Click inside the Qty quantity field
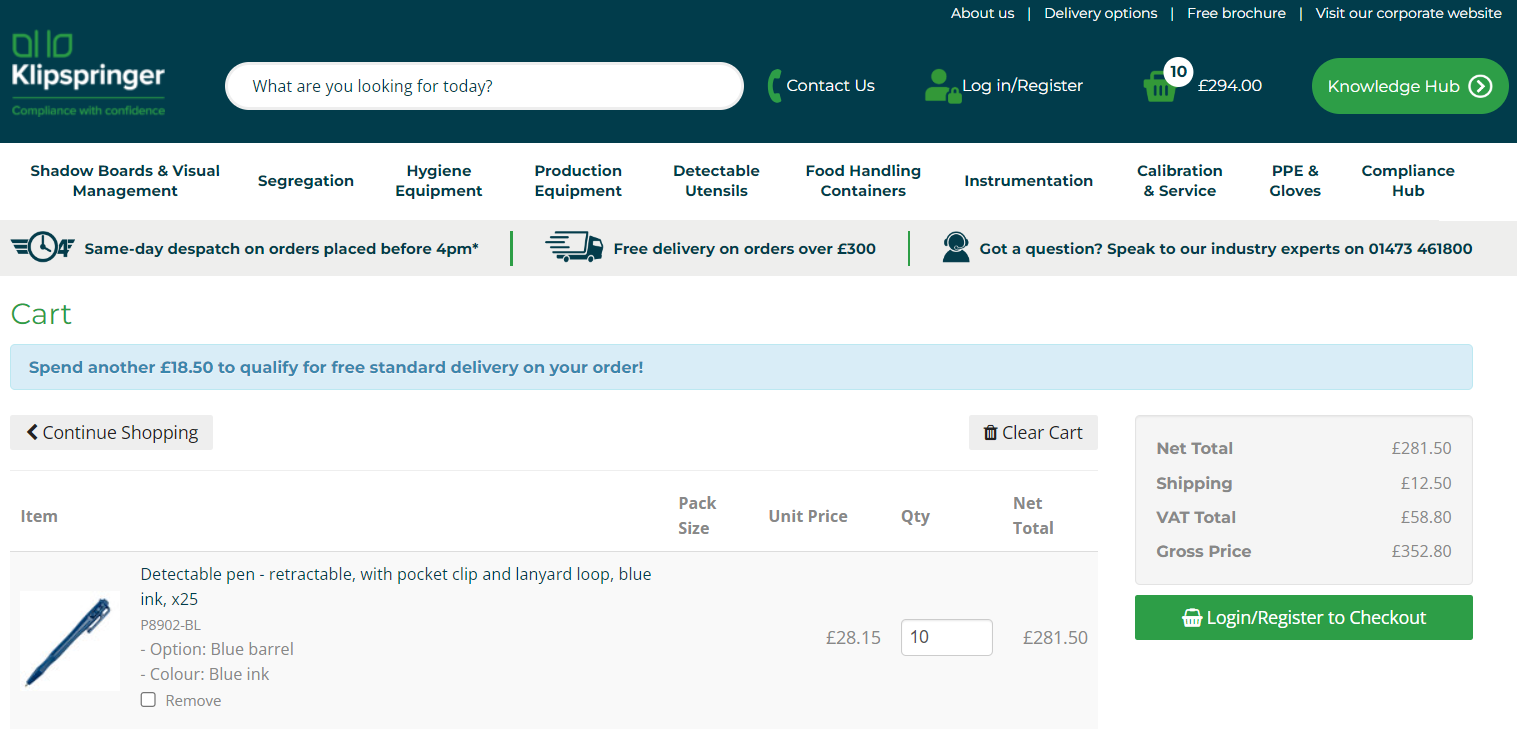Image resolution: width=1517 pixels, height=738 pixels. pyautogui.click(x=945, y=637)
